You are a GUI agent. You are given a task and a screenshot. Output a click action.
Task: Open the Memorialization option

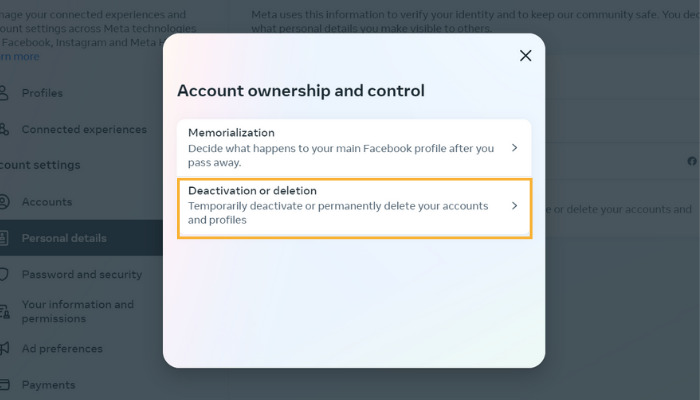click(354, 148)
